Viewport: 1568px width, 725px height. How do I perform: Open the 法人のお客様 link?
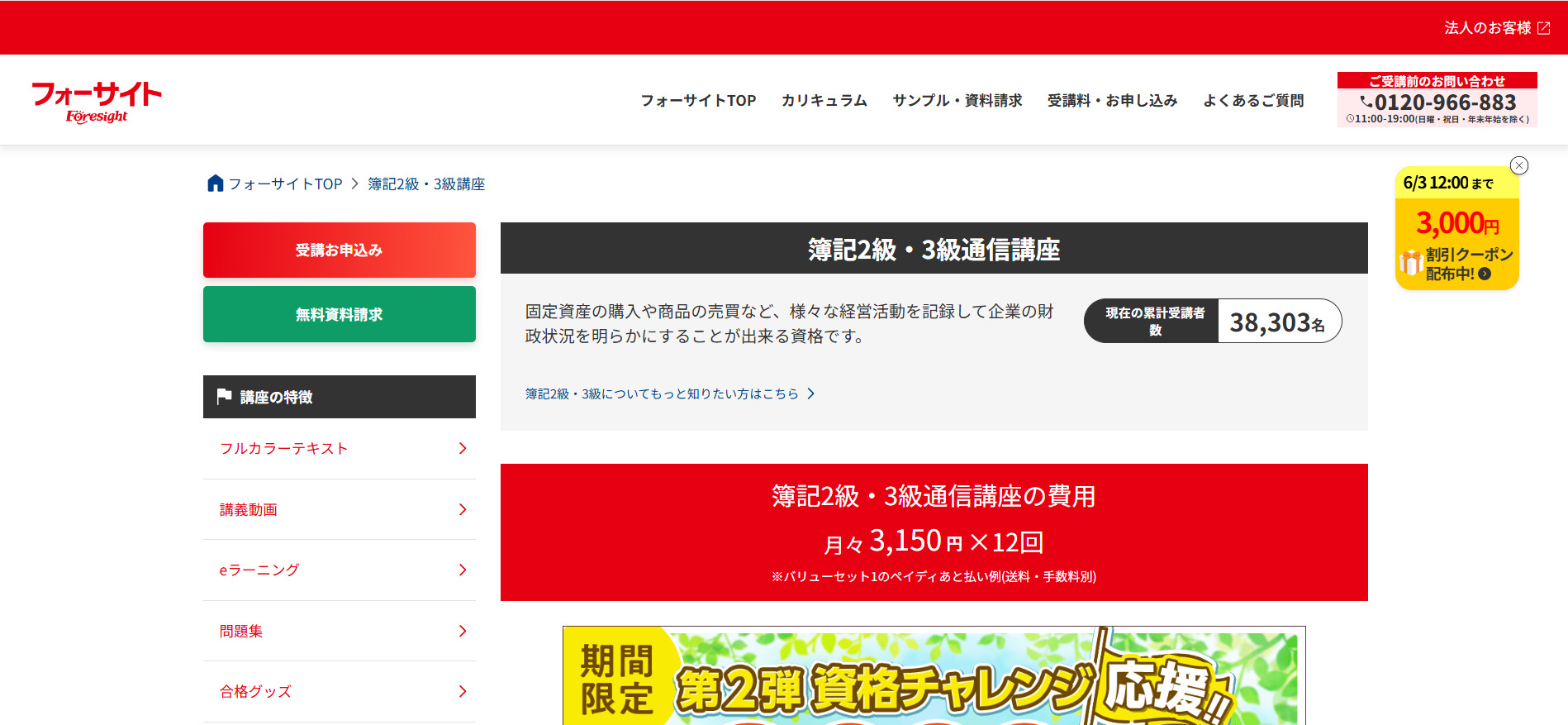(1496, 28)
